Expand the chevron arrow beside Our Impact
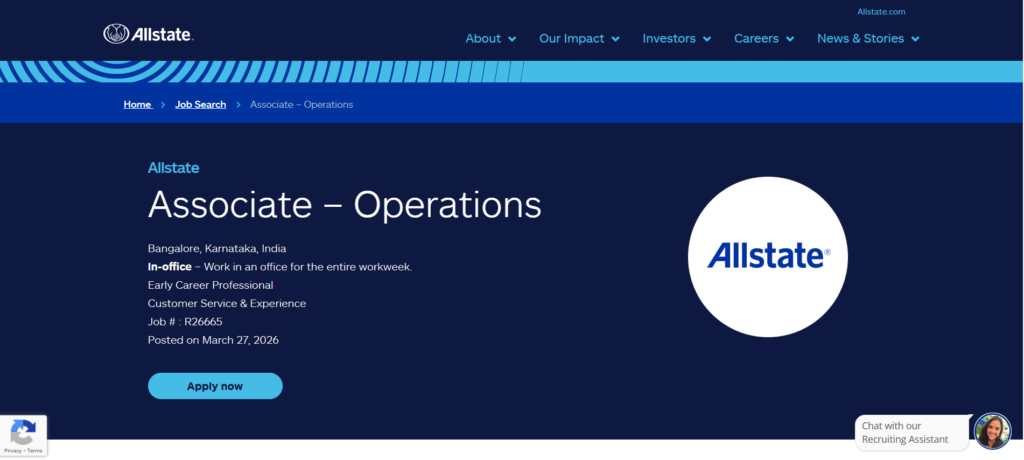Image resolution: width=1024 pixels, height=460 pixels. click(616, 39)
